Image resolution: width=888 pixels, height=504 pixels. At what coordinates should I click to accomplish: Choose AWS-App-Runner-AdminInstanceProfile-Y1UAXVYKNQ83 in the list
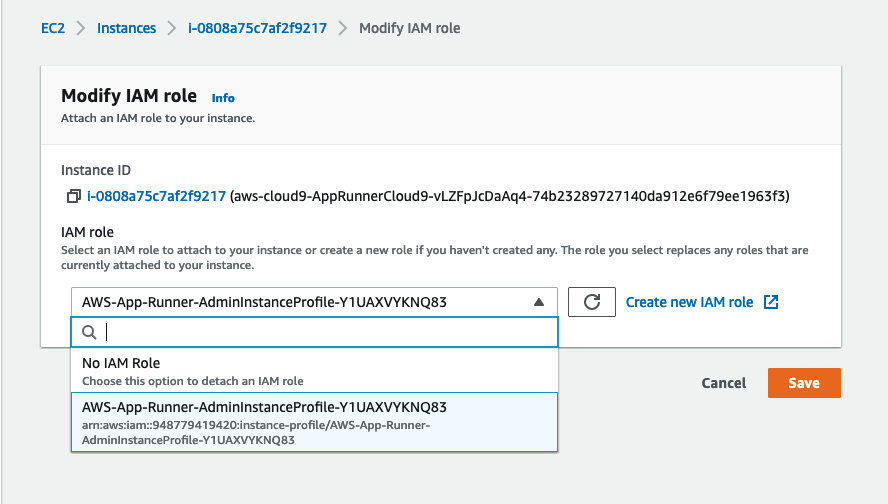pos(314,422)
